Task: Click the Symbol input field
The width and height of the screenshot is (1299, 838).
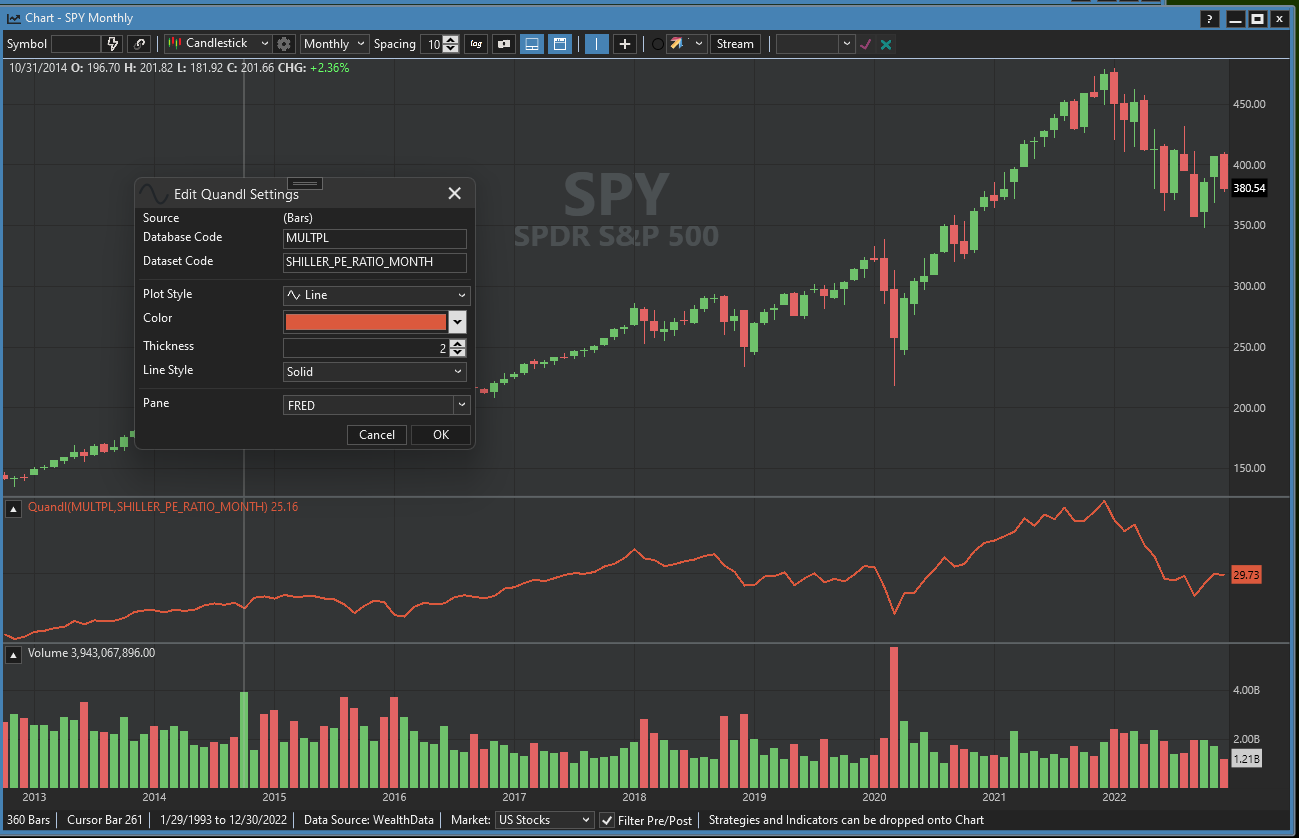Action: (76, 44)
